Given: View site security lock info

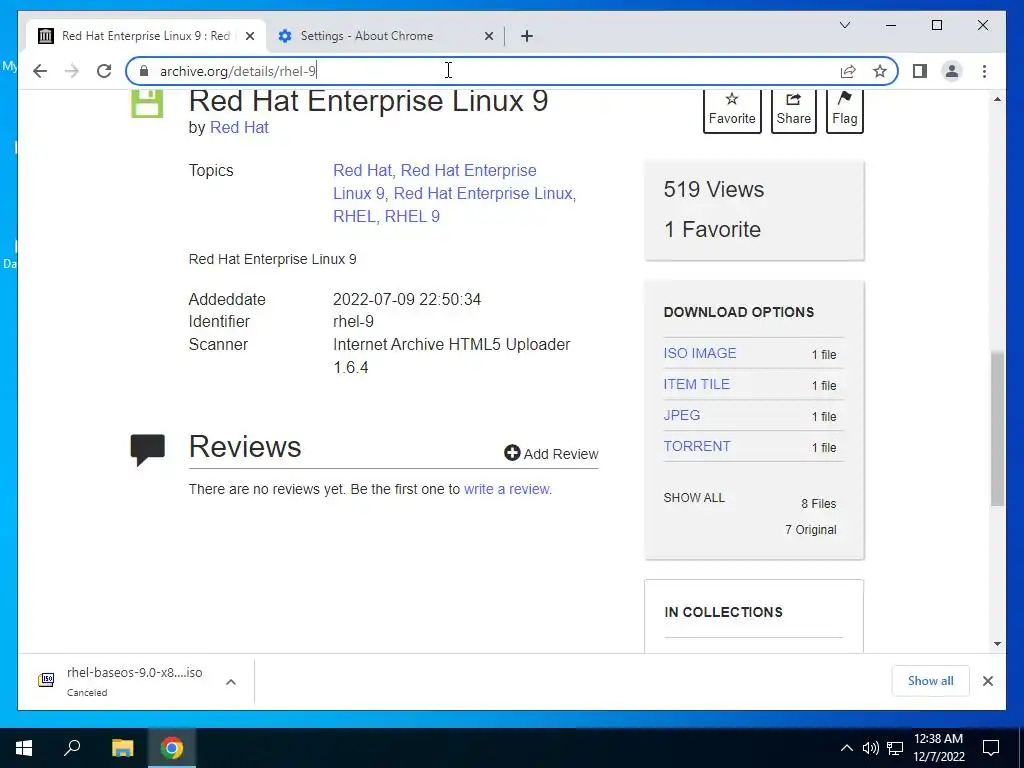Looking at the screenshot, I should coord(144,71).
